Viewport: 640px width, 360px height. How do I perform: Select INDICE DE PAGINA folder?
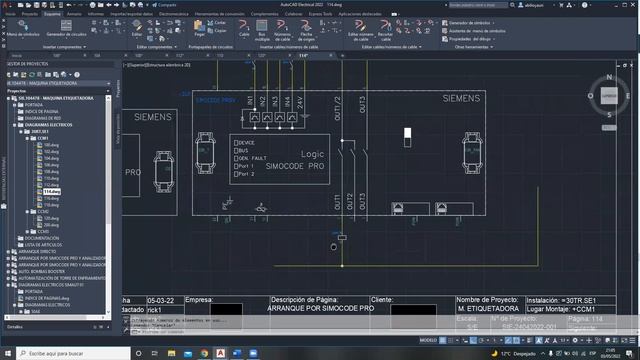[x=41, y=111]
